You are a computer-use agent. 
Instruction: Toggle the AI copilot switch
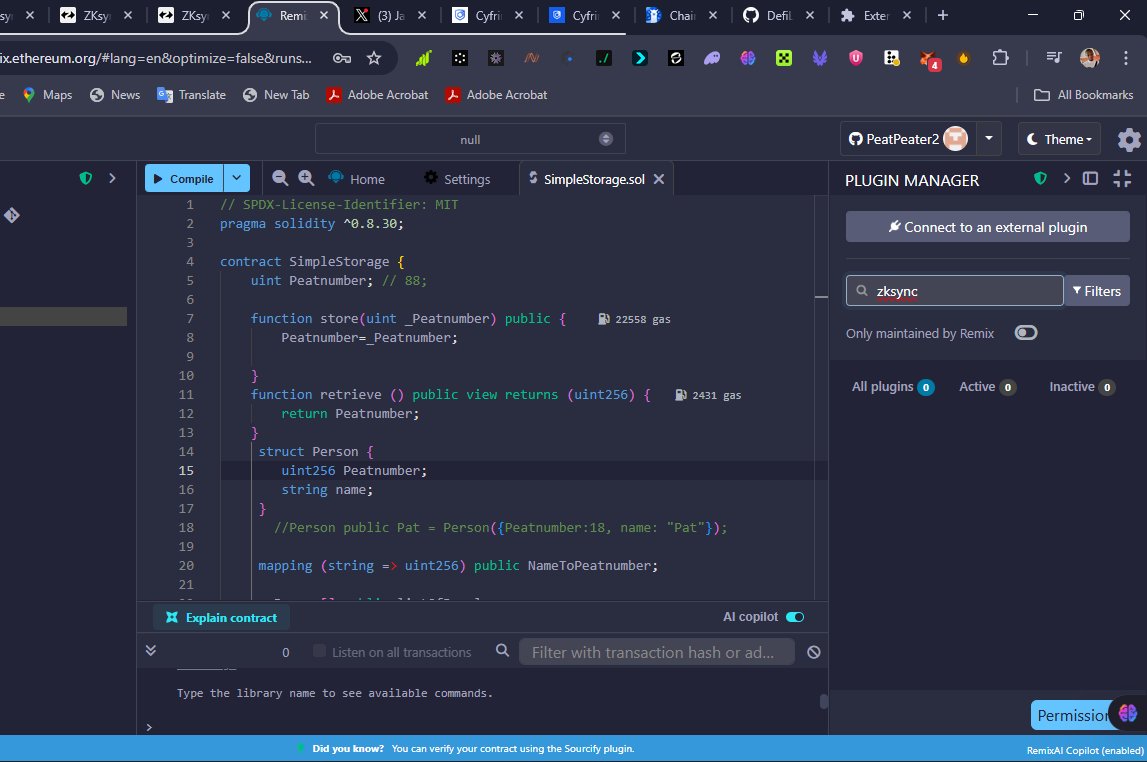794,617
